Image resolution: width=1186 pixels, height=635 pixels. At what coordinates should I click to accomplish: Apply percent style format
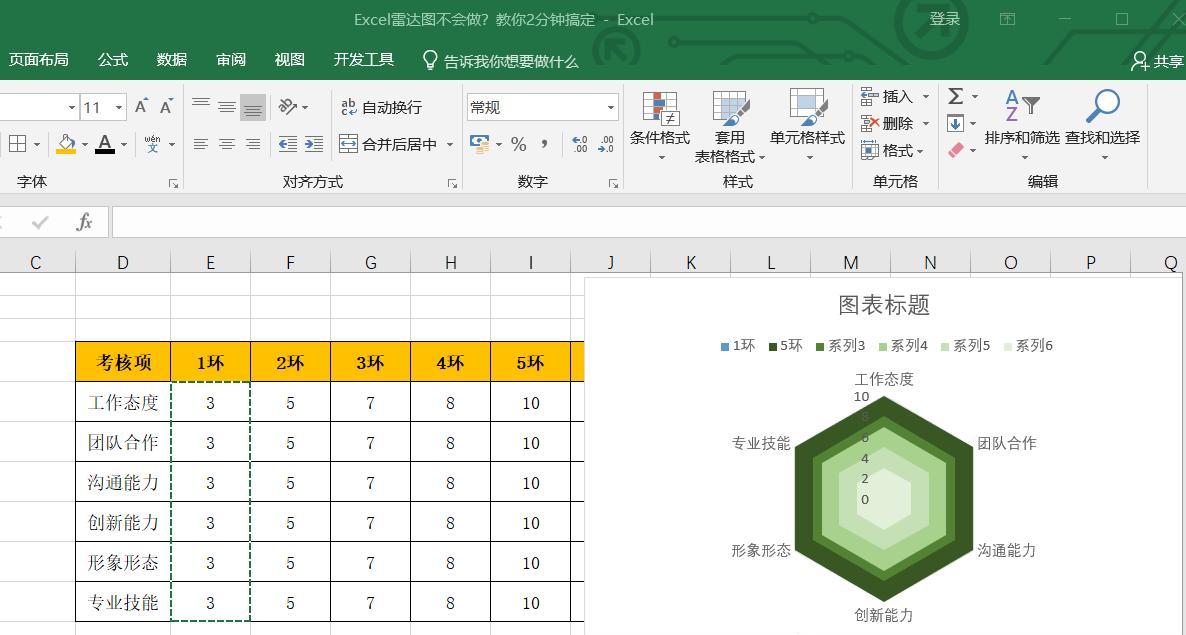[519, 144]
